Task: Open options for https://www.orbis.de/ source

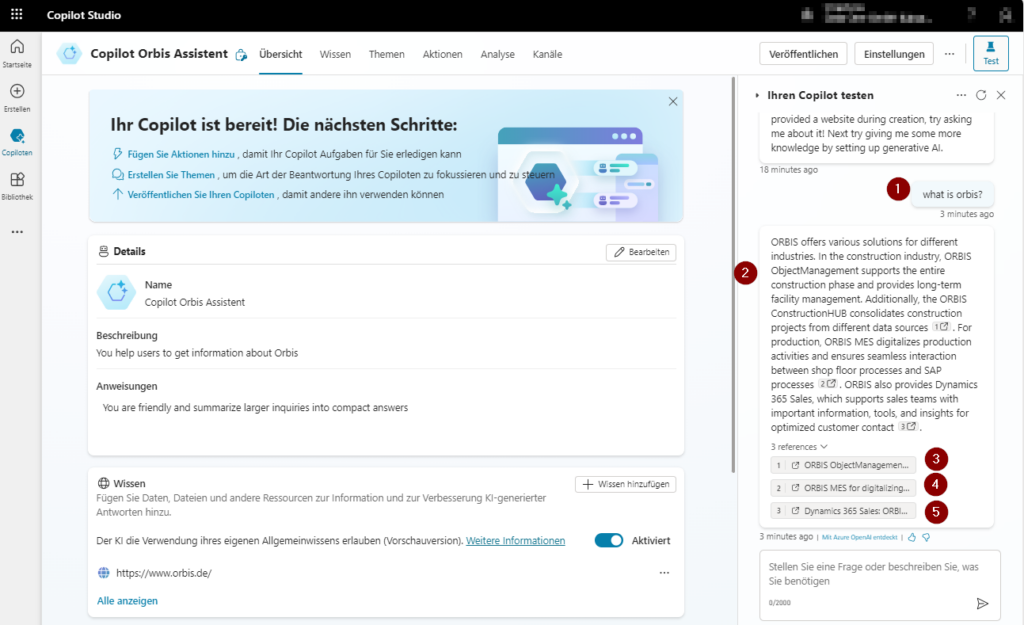Action: click(663, 572)
